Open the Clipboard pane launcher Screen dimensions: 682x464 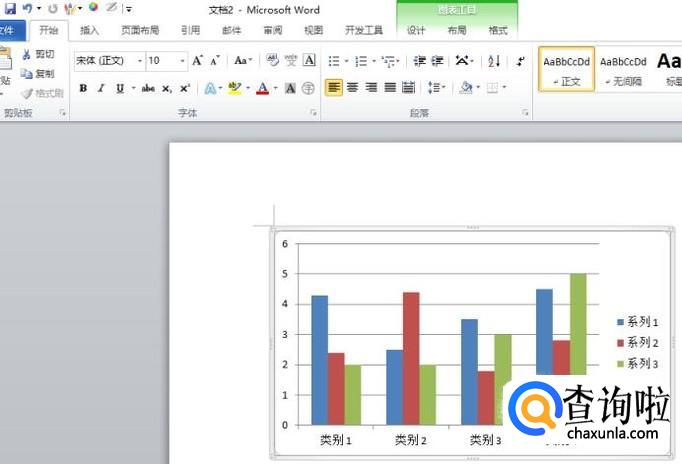click(63, 113)
